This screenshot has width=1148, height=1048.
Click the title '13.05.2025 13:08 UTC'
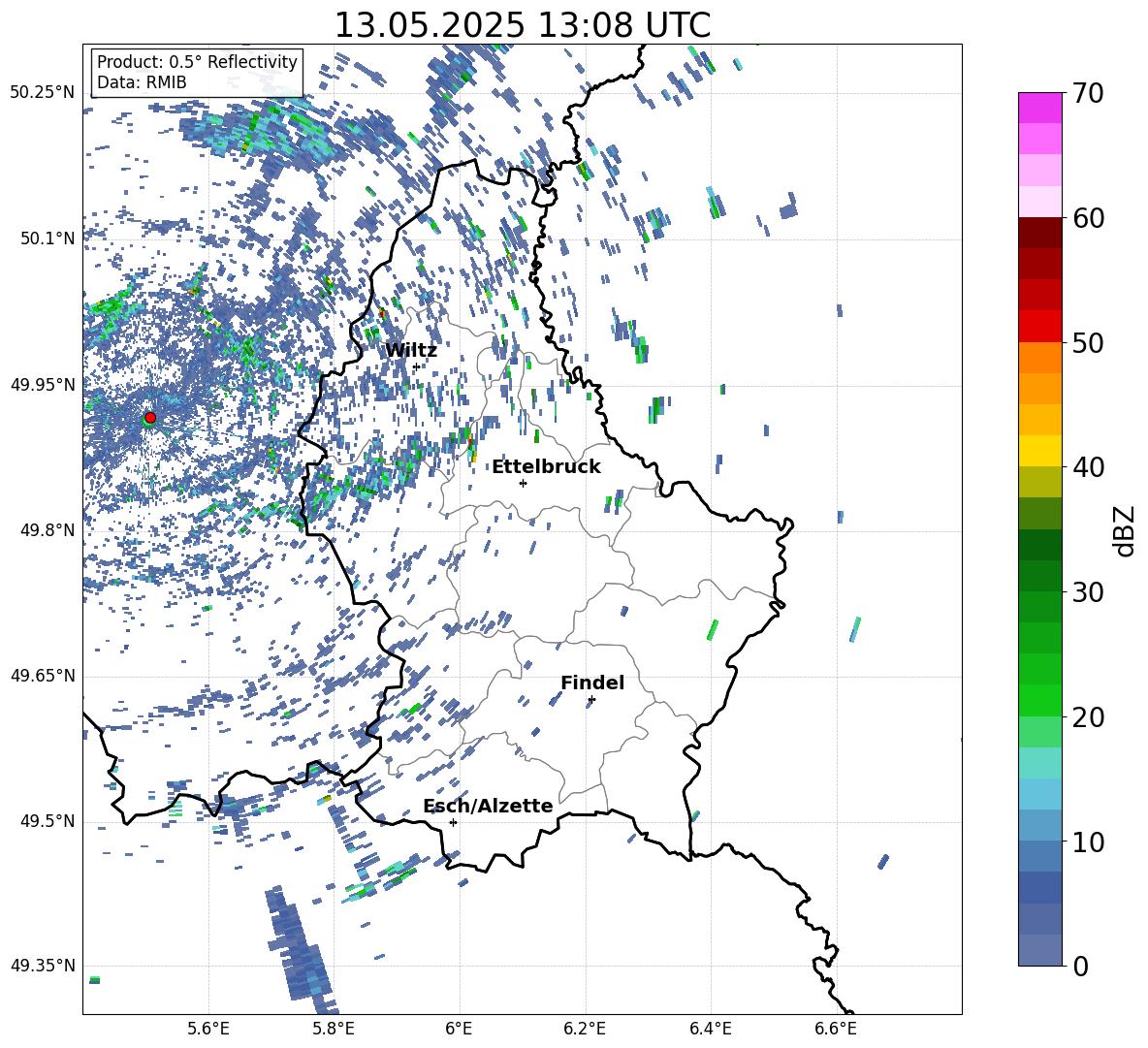tap(523, 25)
